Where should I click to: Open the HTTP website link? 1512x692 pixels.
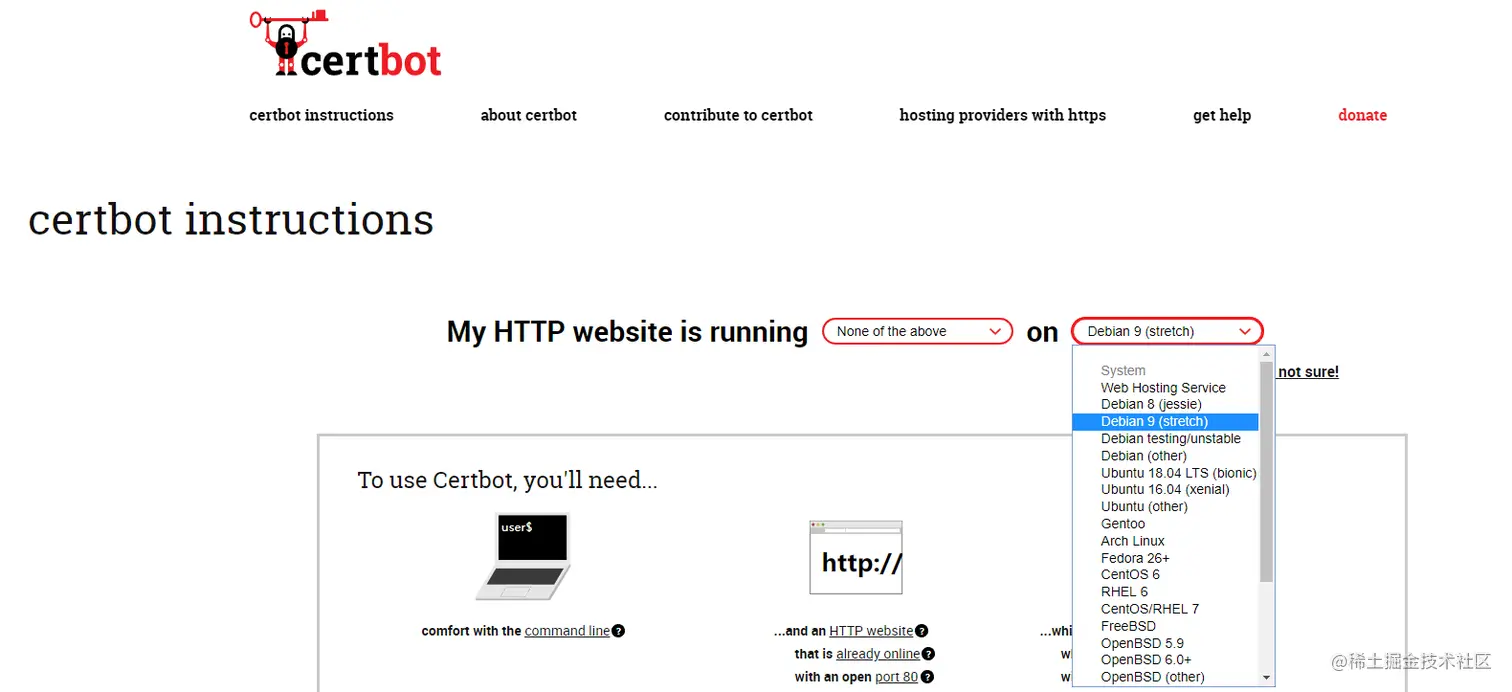coord(871,631)
